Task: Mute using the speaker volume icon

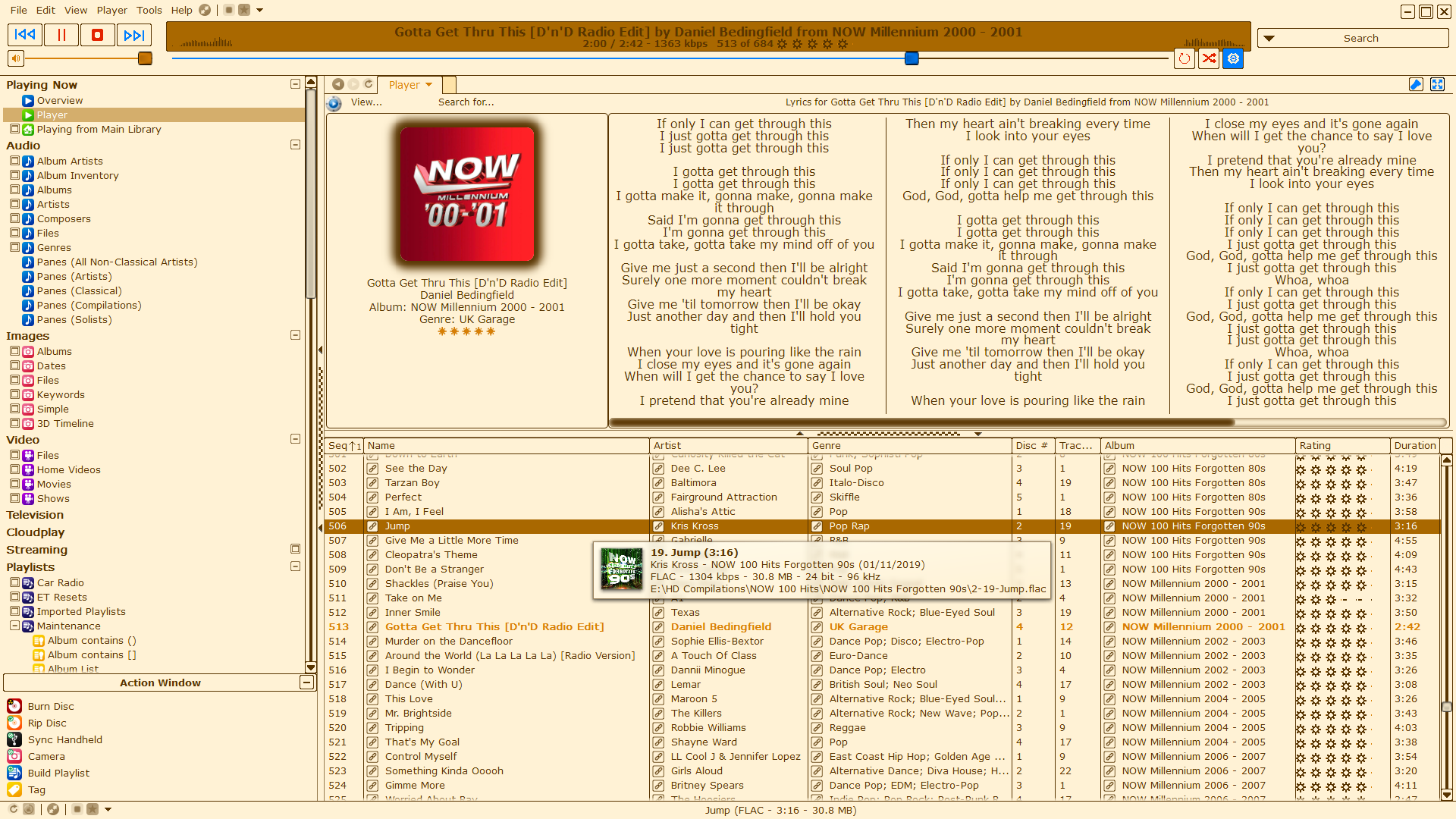Action: (16, 58)
